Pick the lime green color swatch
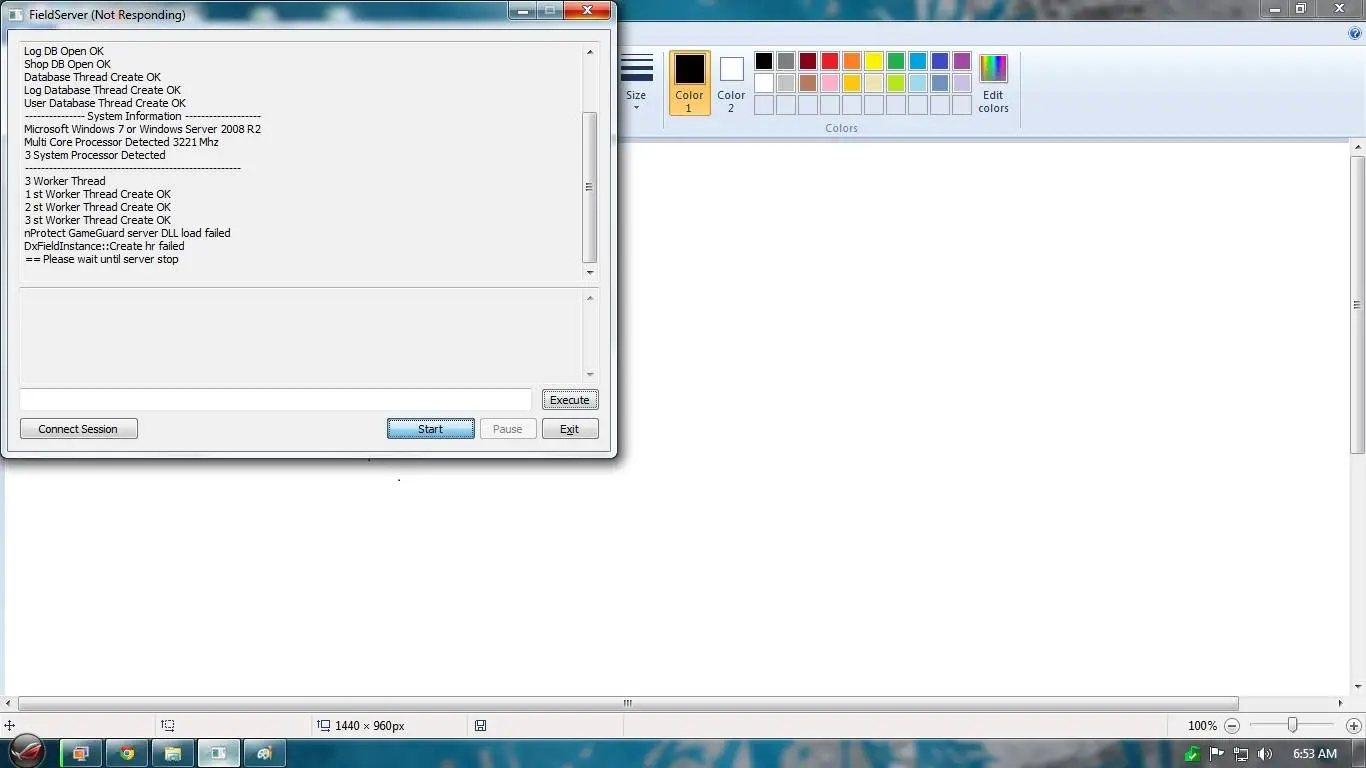 (896, 83)
